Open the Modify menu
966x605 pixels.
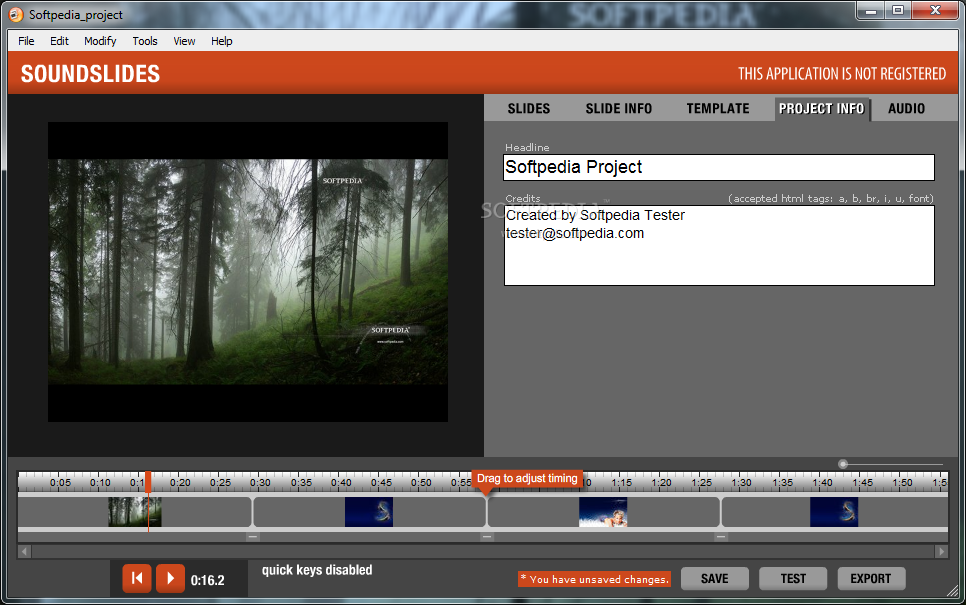point(100,41)
